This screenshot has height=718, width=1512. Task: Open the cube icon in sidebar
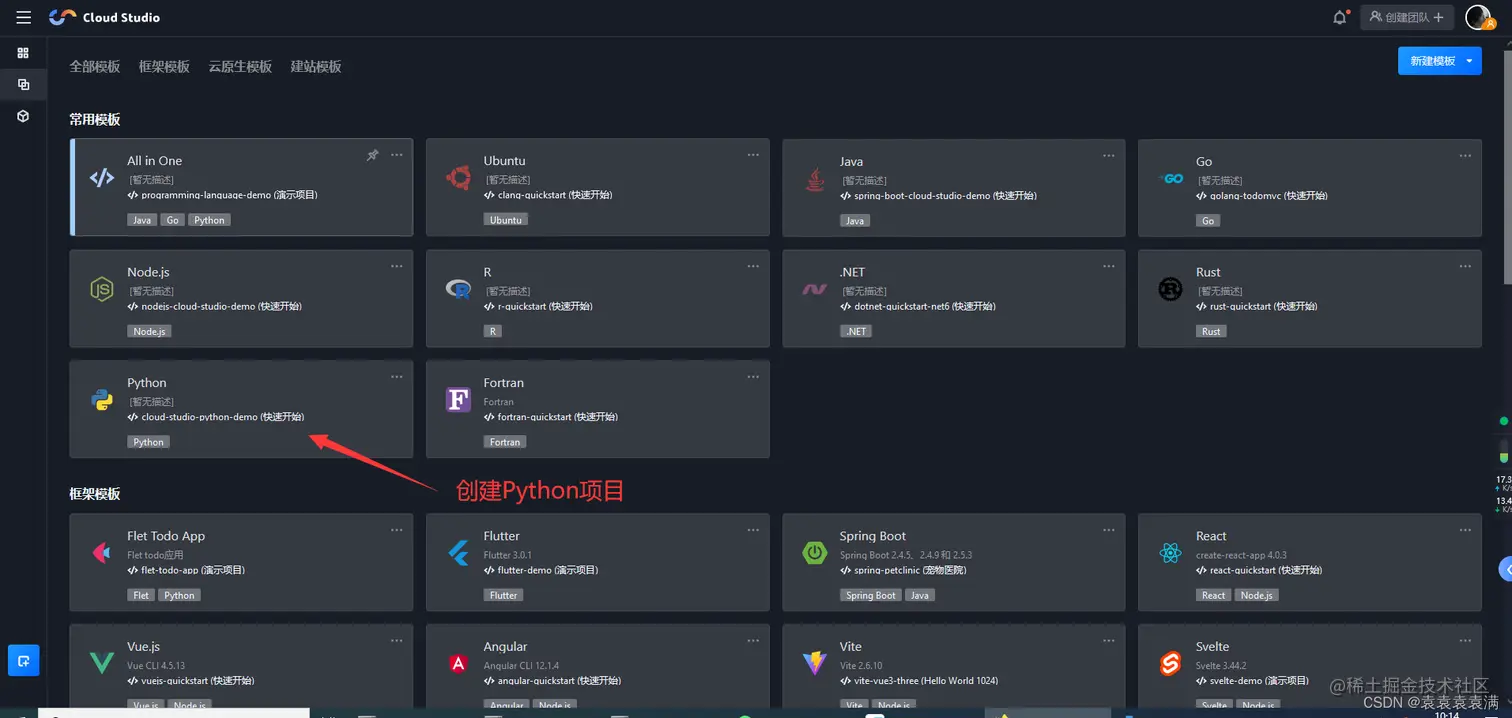23,116
